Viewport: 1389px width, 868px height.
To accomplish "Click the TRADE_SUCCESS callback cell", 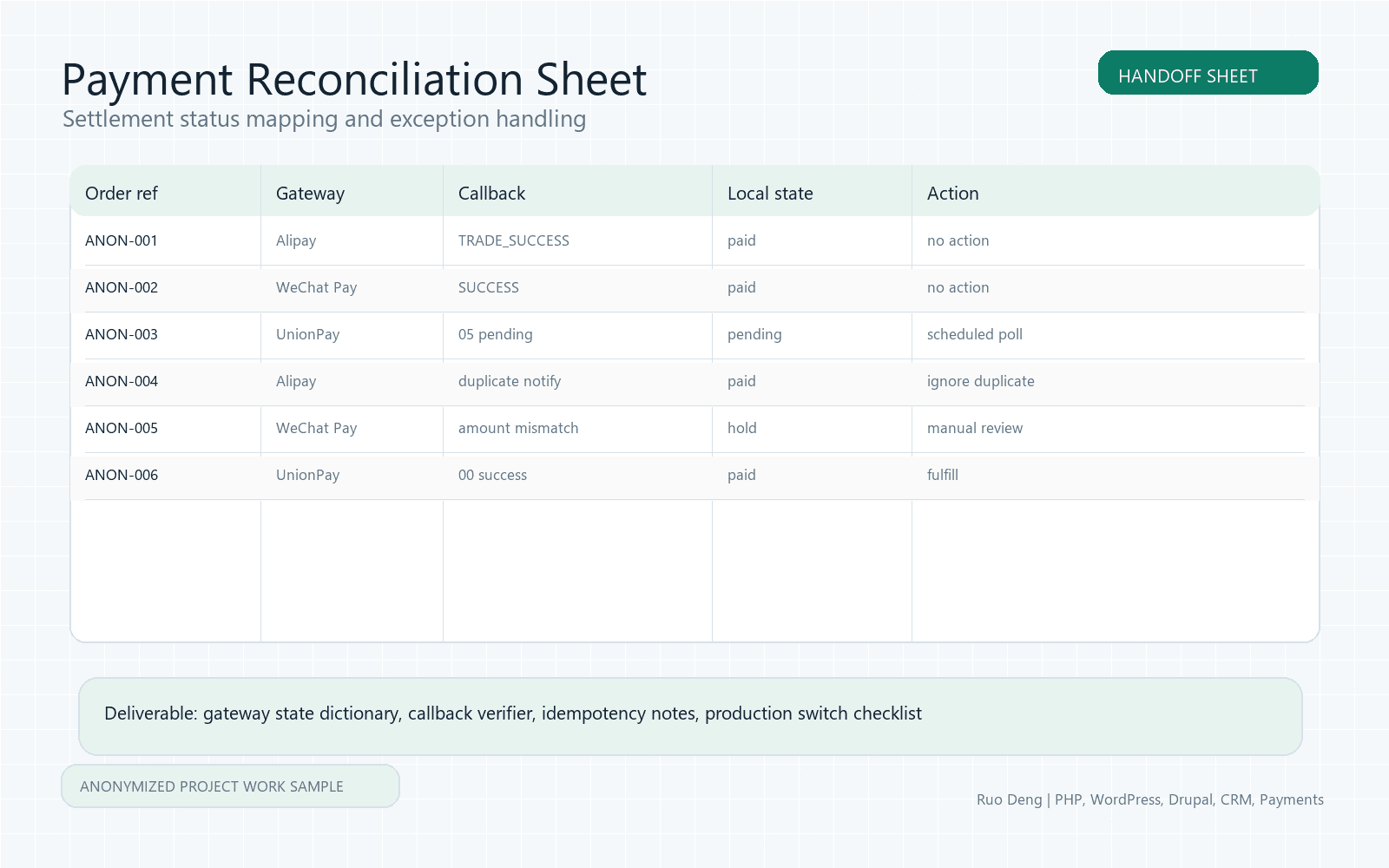I will (x=514, y=240).
